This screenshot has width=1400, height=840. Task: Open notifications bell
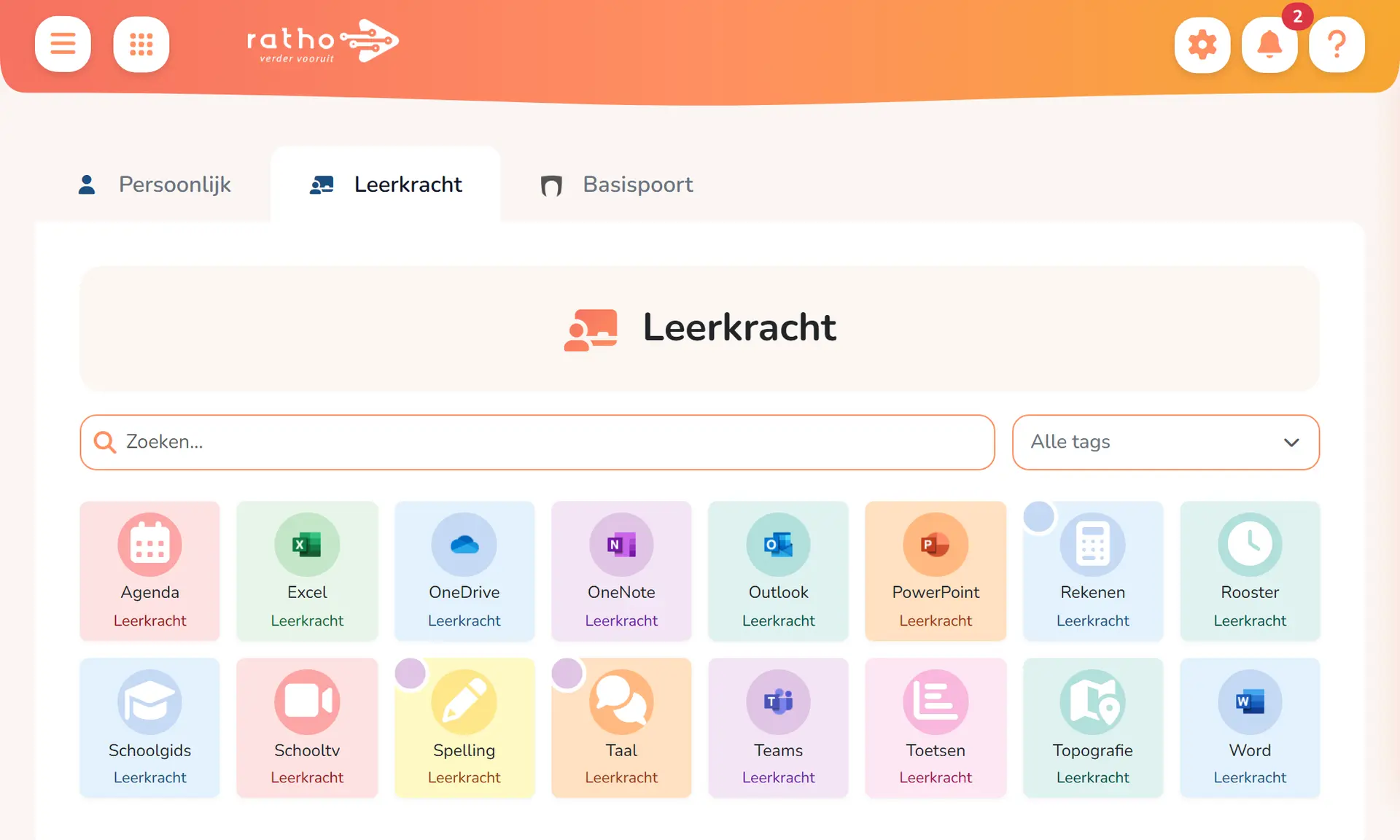(1269, 44)
